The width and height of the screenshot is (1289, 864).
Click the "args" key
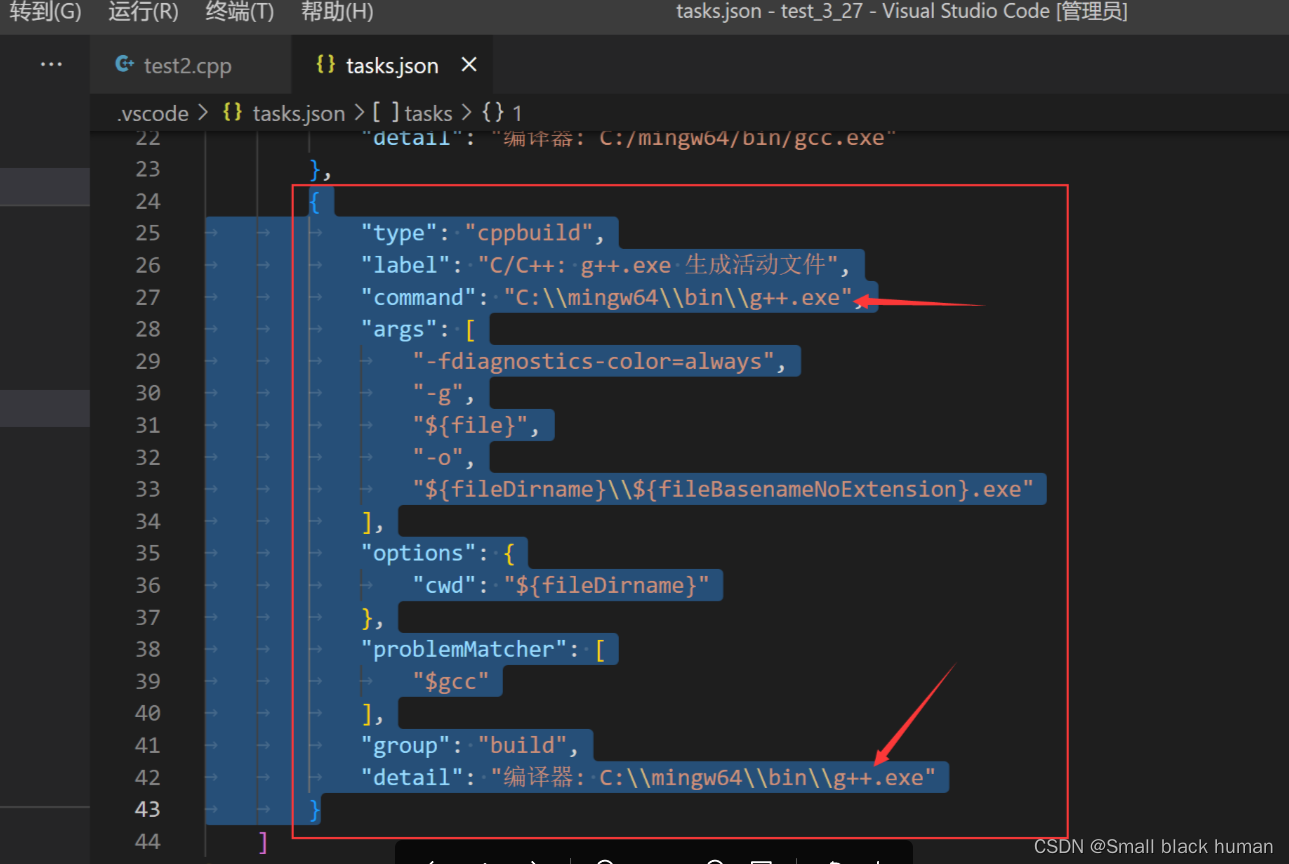399,329
